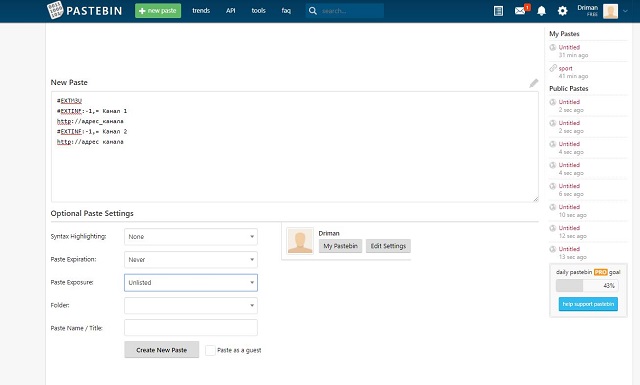This screenshot has width=640, height=385.
Task: Click globe icon beside 13 sec ago paste
Action: click(553, 249)
